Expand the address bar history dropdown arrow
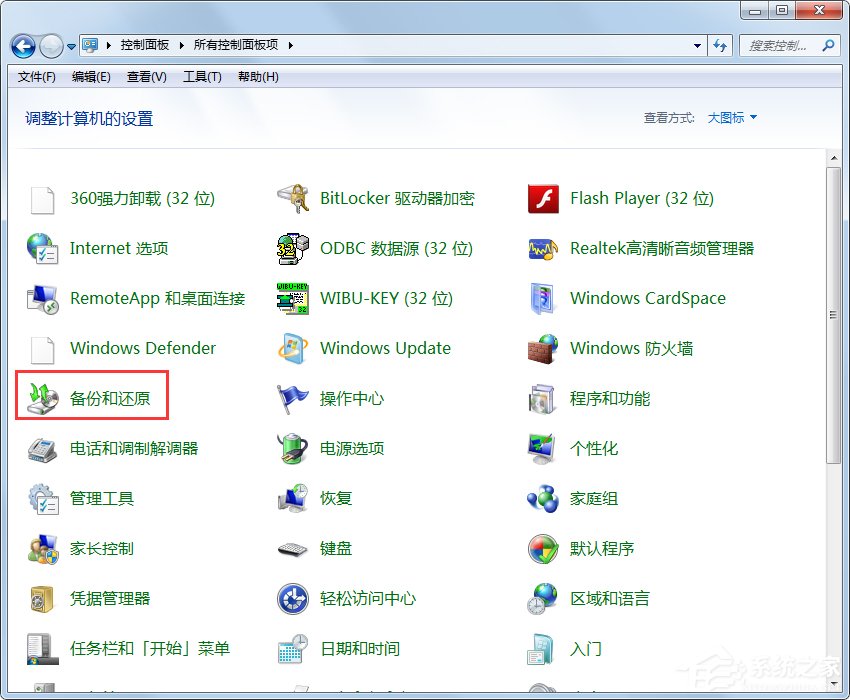Image resolution: width=850 pixels, height=700 pixels. (697, 46)
